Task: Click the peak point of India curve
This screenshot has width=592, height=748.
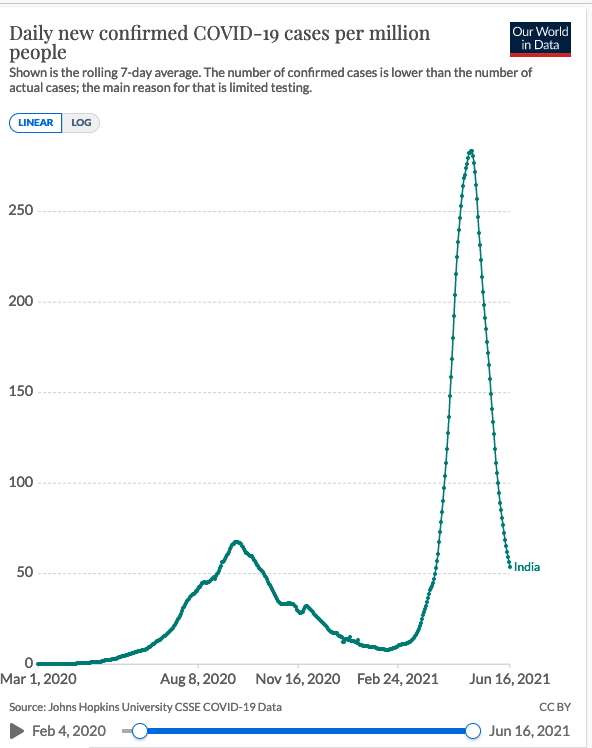Action: (471, 151)
